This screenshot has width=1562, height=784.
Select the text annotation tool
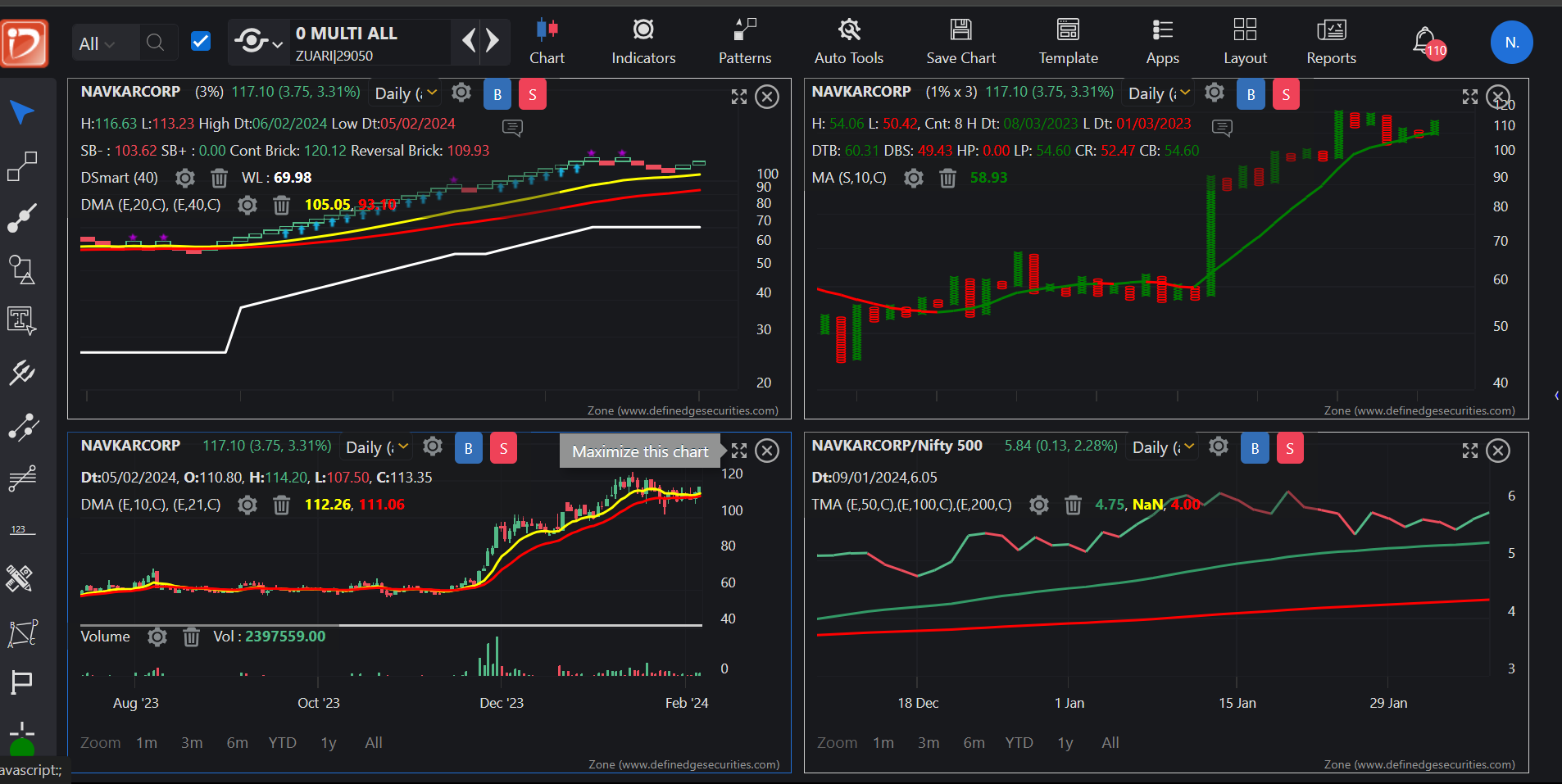[x=22, y=320]
